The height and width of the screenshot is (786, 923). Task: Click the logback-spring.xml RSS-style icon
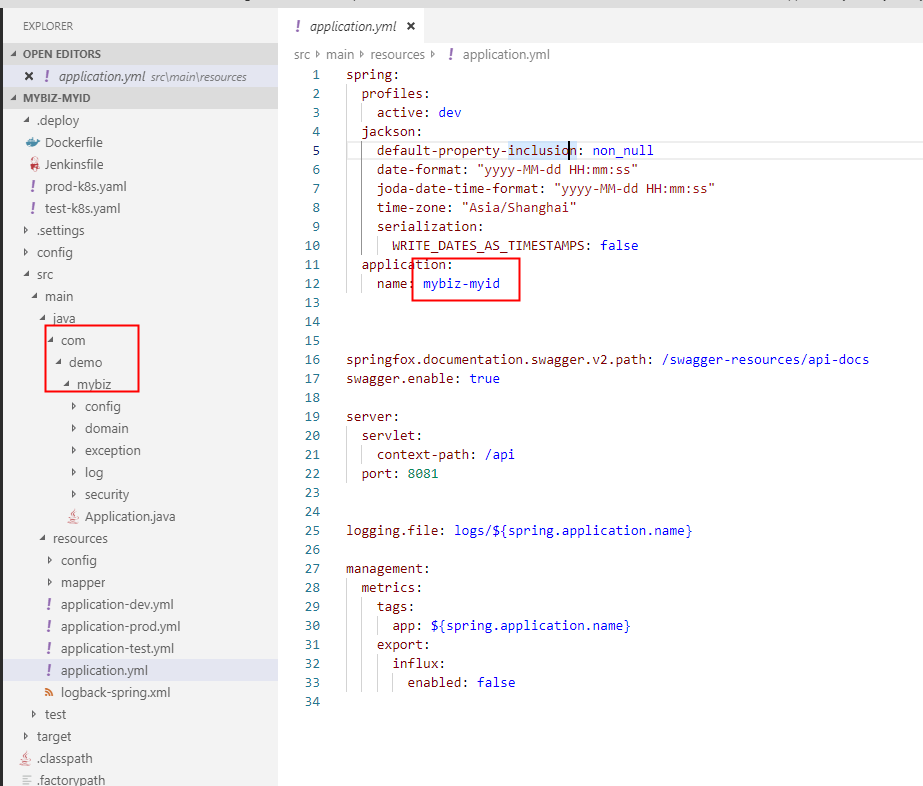pos(49,692)
